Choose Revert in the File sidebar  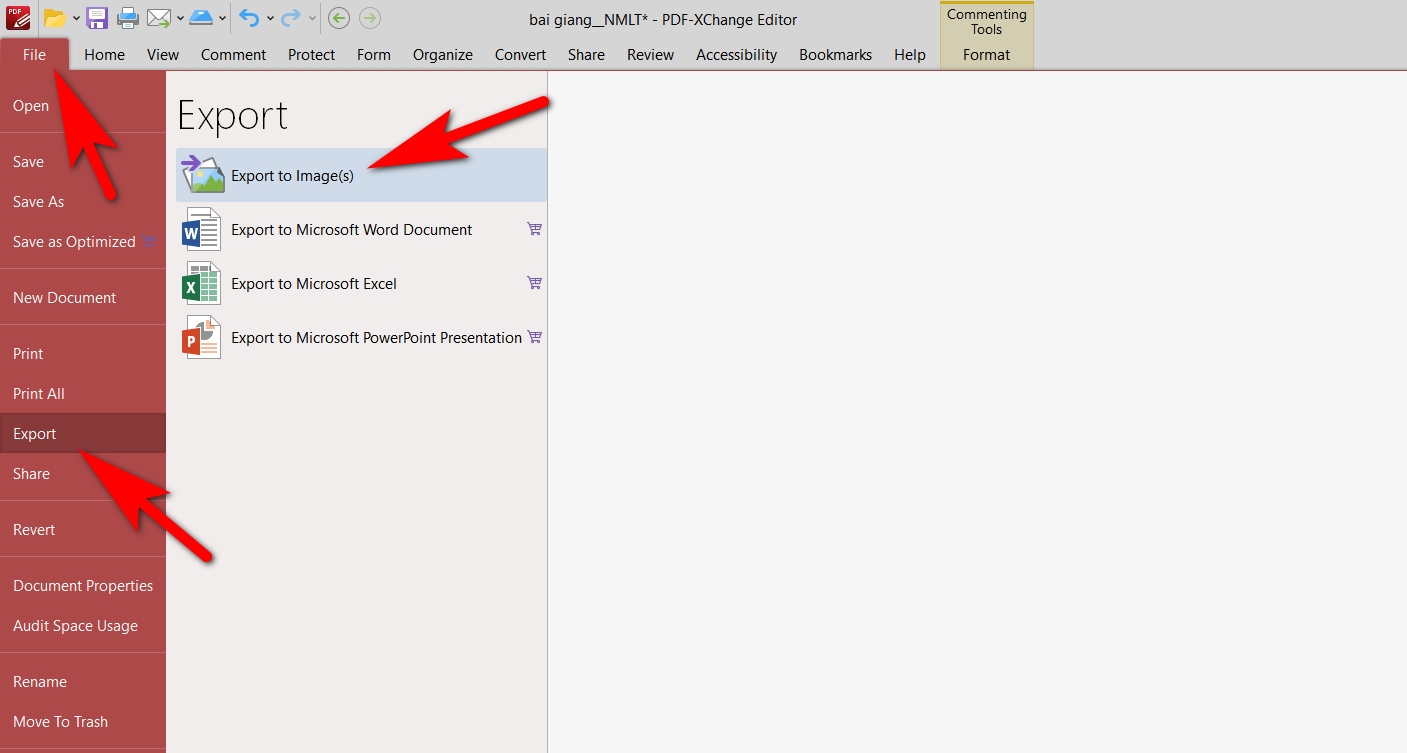coord(83,530)
